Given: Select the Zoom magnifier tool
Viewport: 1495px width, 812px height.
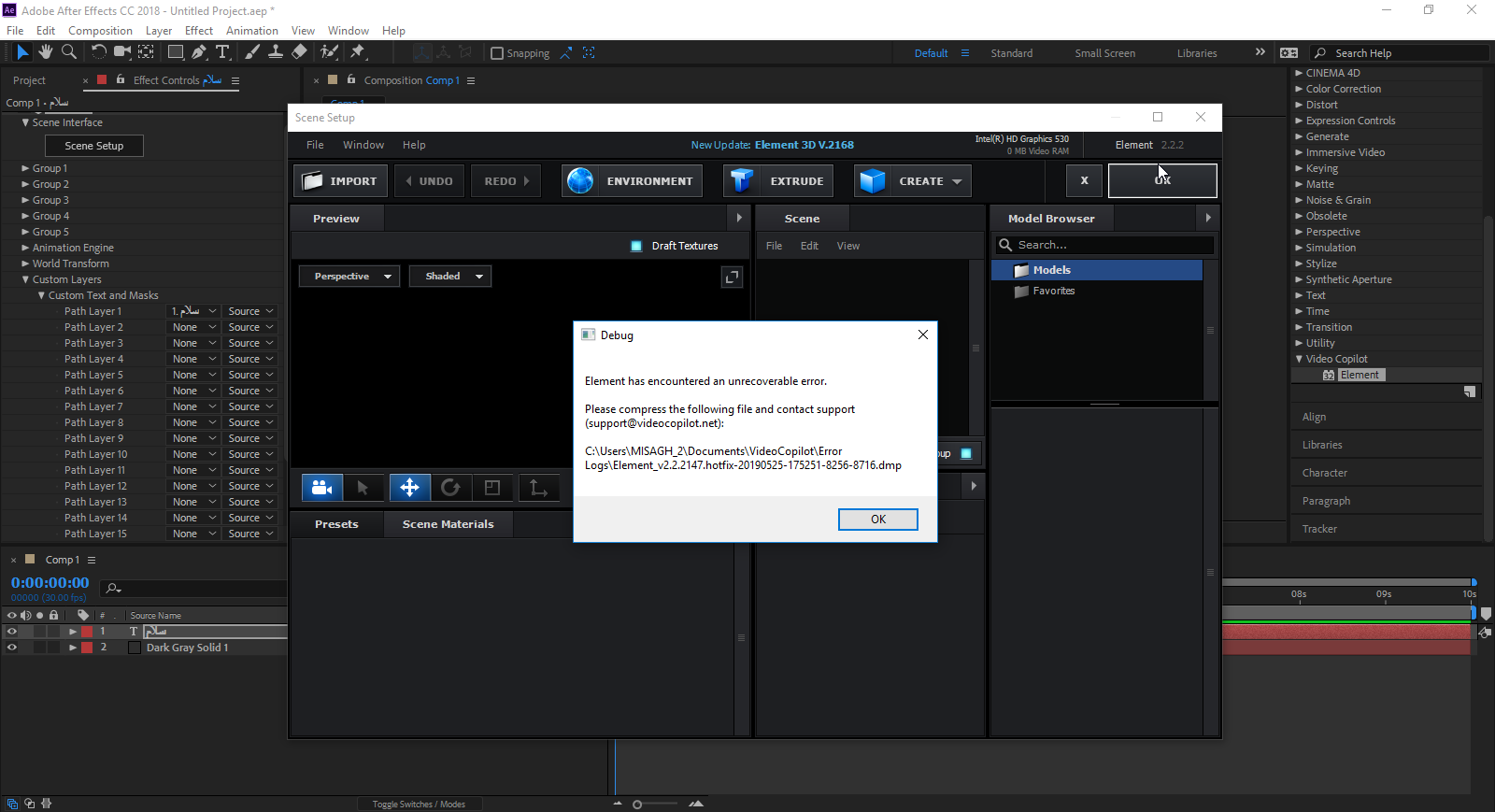Looking at the screenshot, I should 69,52.
